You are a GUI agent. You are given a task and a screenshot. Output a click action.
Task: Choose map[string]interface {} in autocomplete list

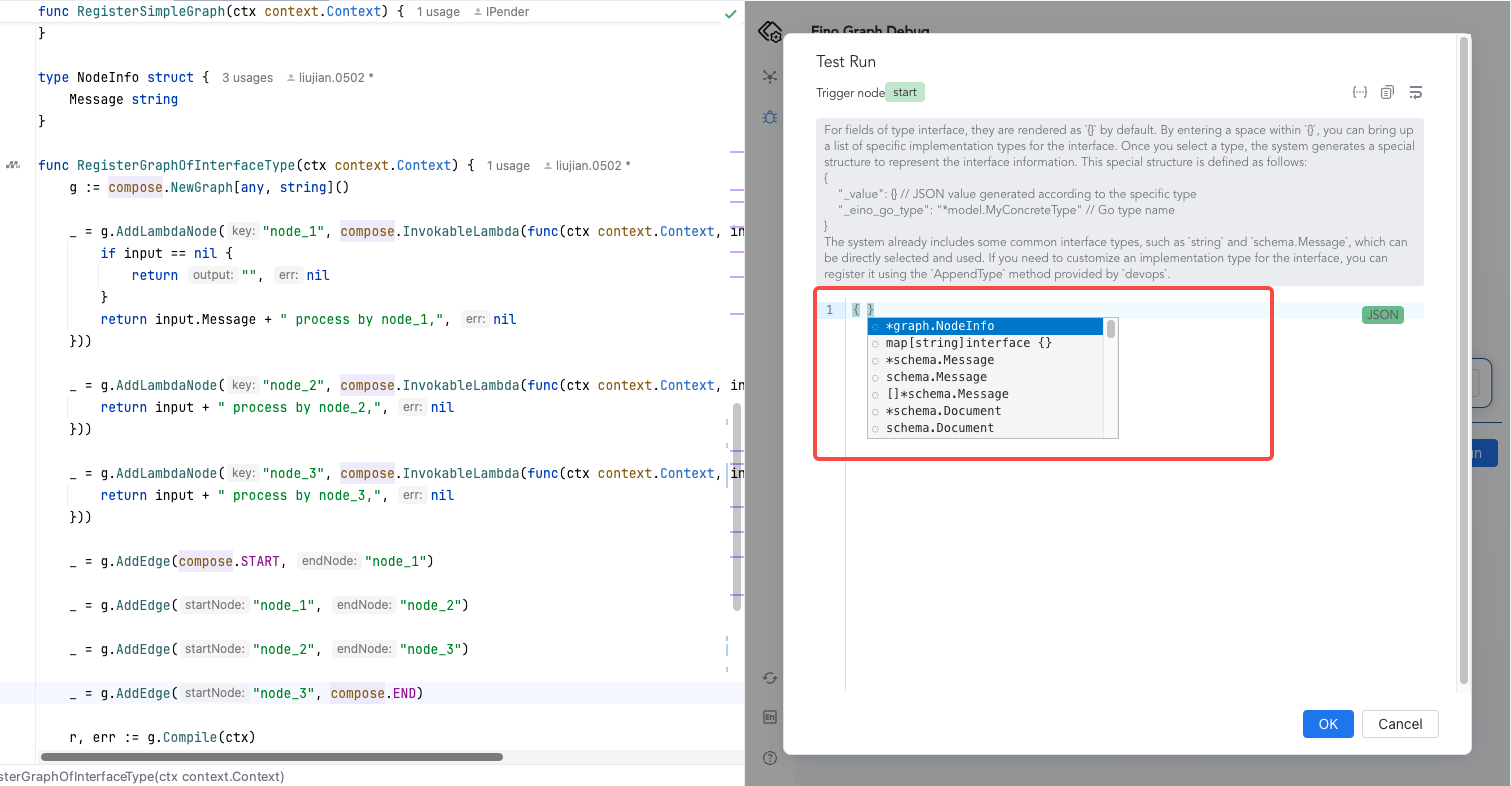(x=968, y=343)
